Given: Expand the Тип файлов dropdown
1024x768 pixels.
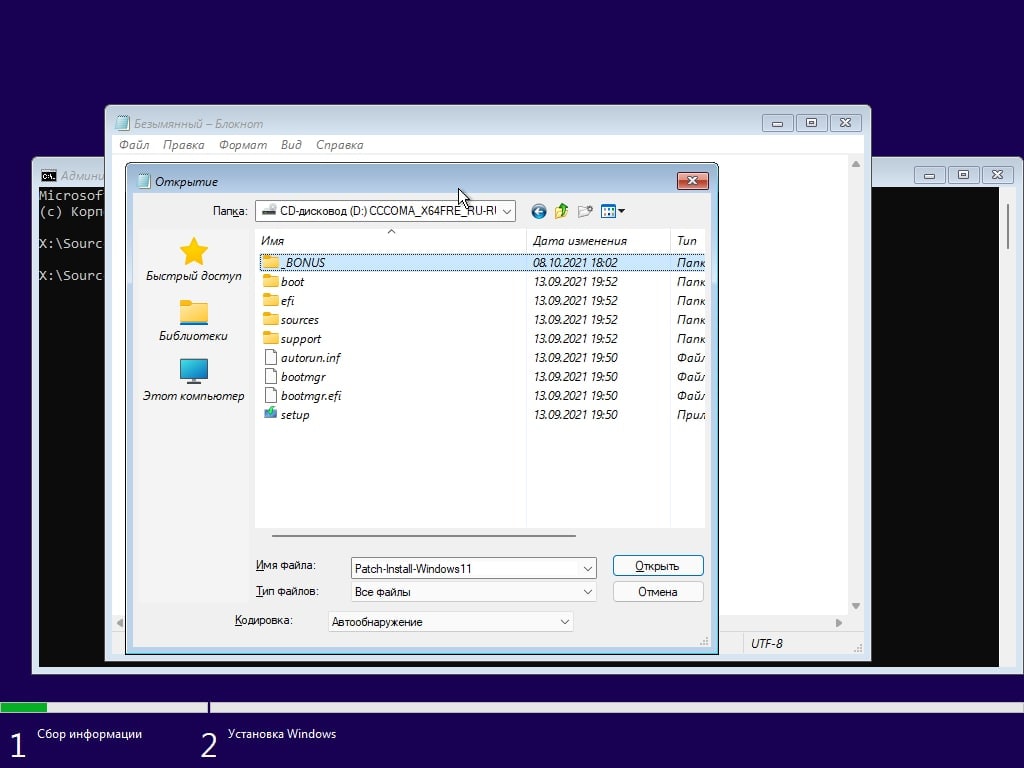Looking at the screenshot, I should 588,592.
